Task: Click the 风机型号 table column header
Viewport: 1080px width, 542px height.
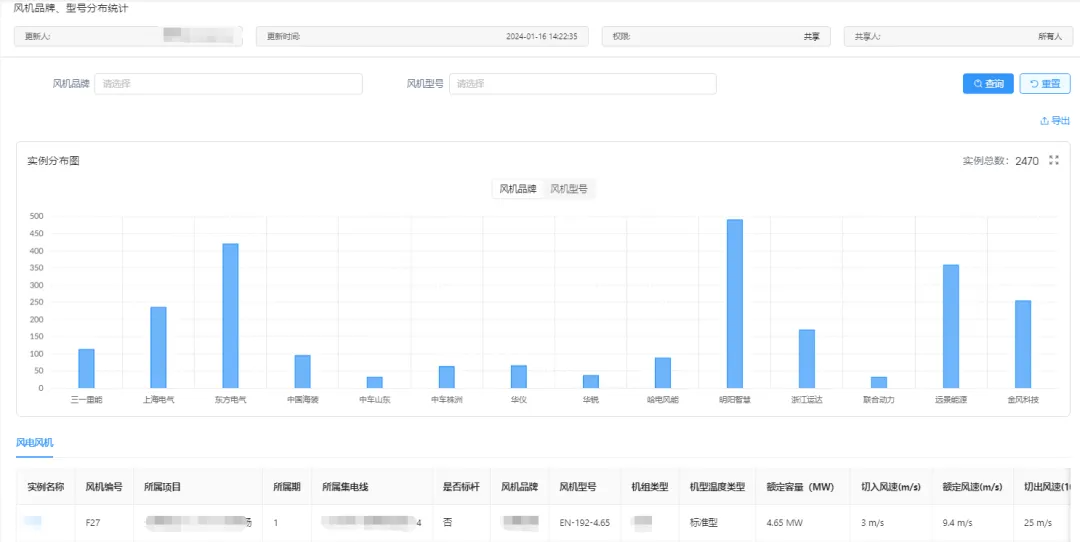Action: click(585, 487)
